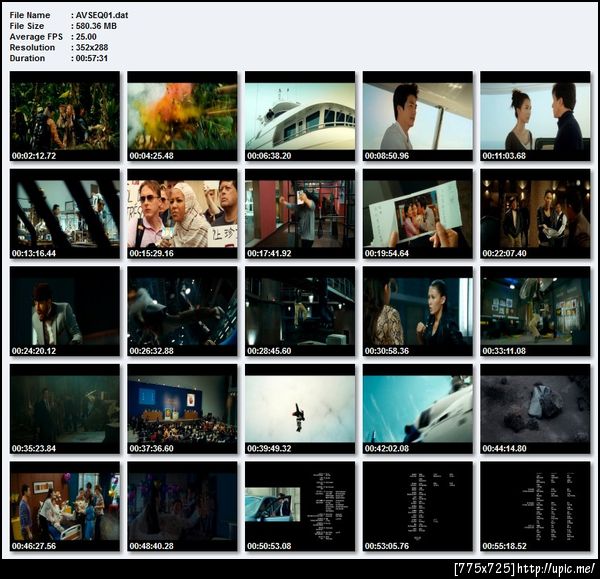Select the yacht thumbnail at 00:06:38.20
This screenshot has height=579, width=600.
pyautogui.click(x=300, y=116)
